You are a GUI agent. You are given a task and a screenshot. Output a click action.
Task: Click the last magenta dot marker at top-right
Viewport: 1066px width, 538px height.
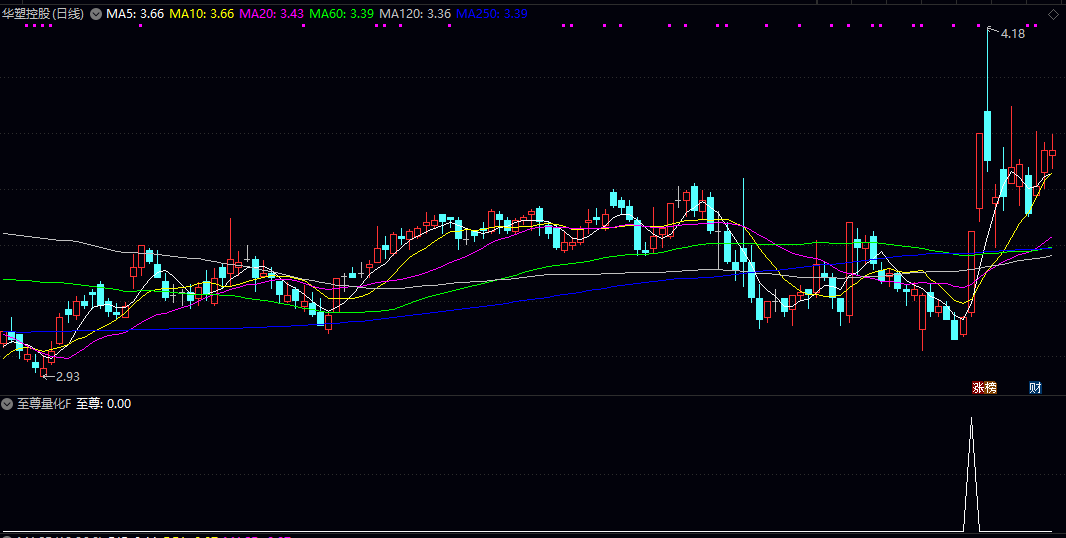pos(1037,26)
